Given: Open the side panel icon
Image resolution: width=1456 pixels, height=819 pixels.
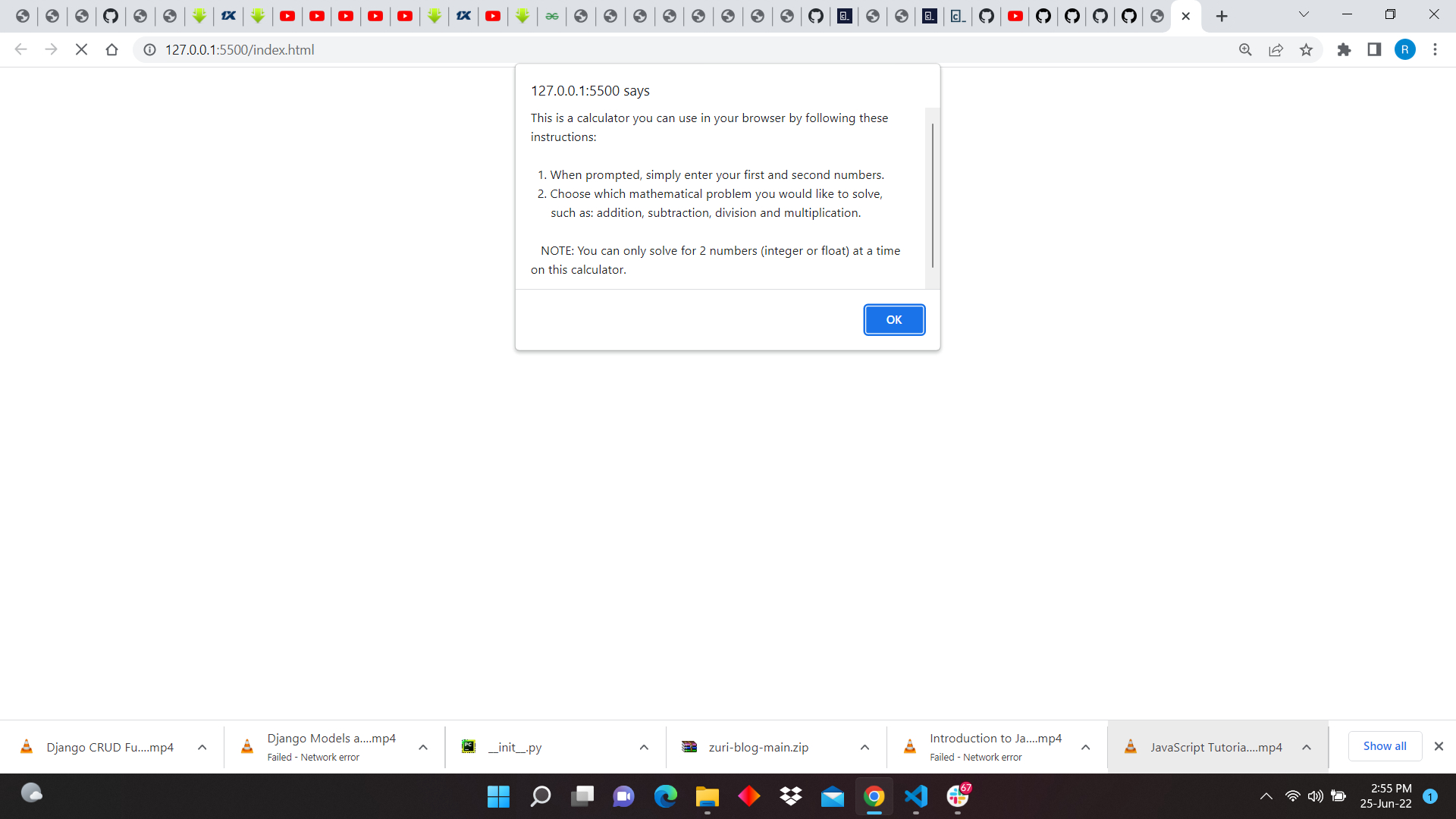Looking at the screenshot, I should [x=1374, y=49].
